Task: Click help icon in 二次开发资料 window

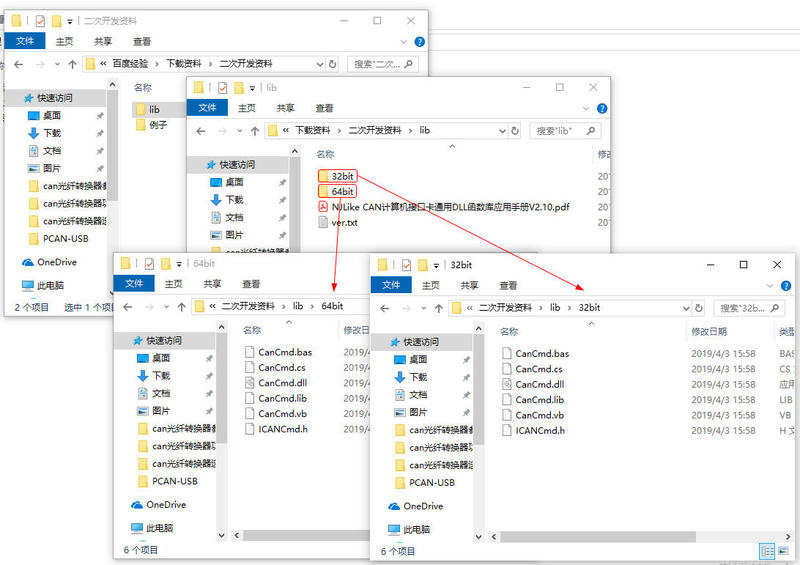Action: 419,42
